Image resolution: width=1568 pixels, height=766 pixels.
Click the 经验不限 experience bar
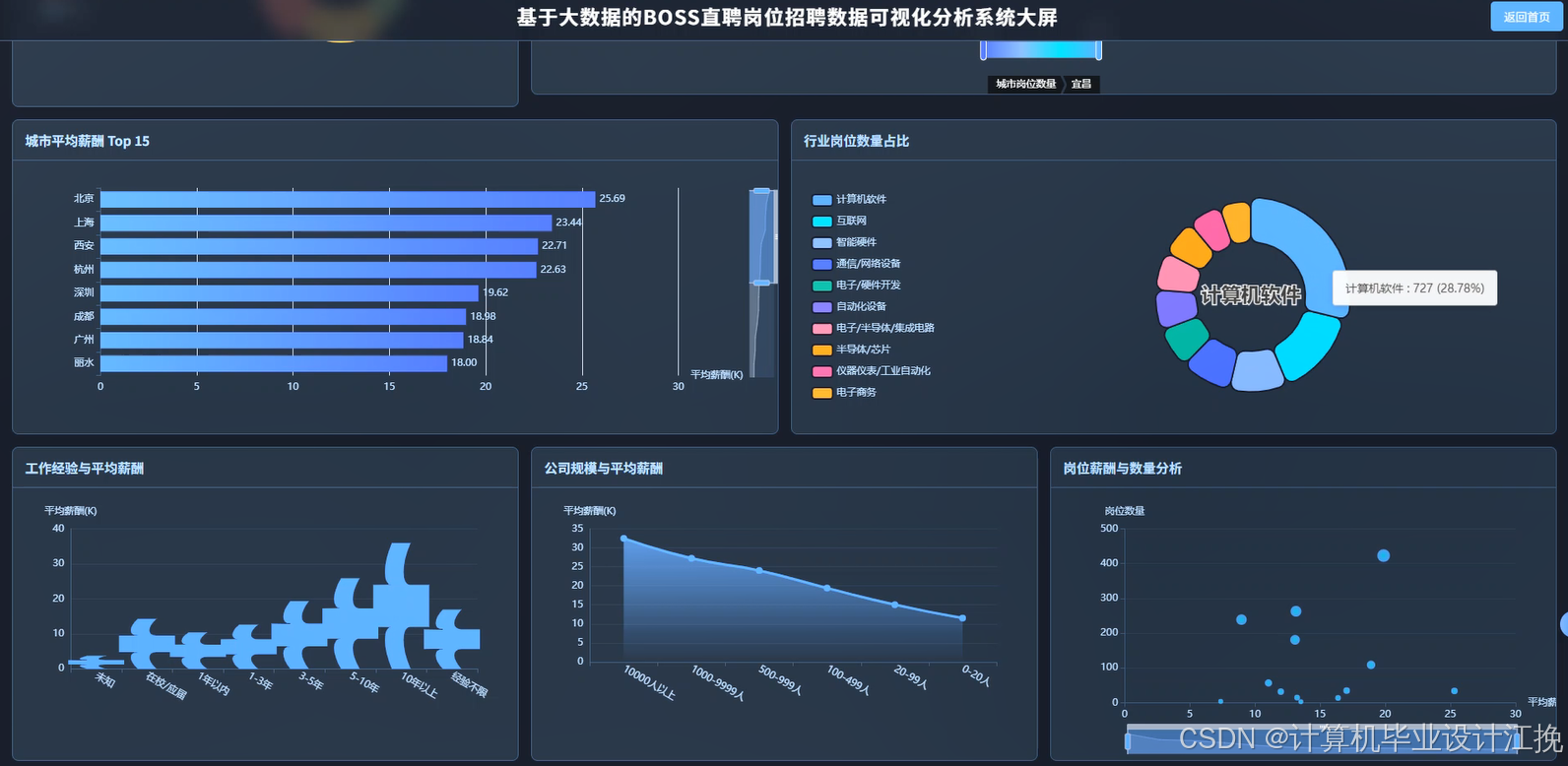[452, 639]
